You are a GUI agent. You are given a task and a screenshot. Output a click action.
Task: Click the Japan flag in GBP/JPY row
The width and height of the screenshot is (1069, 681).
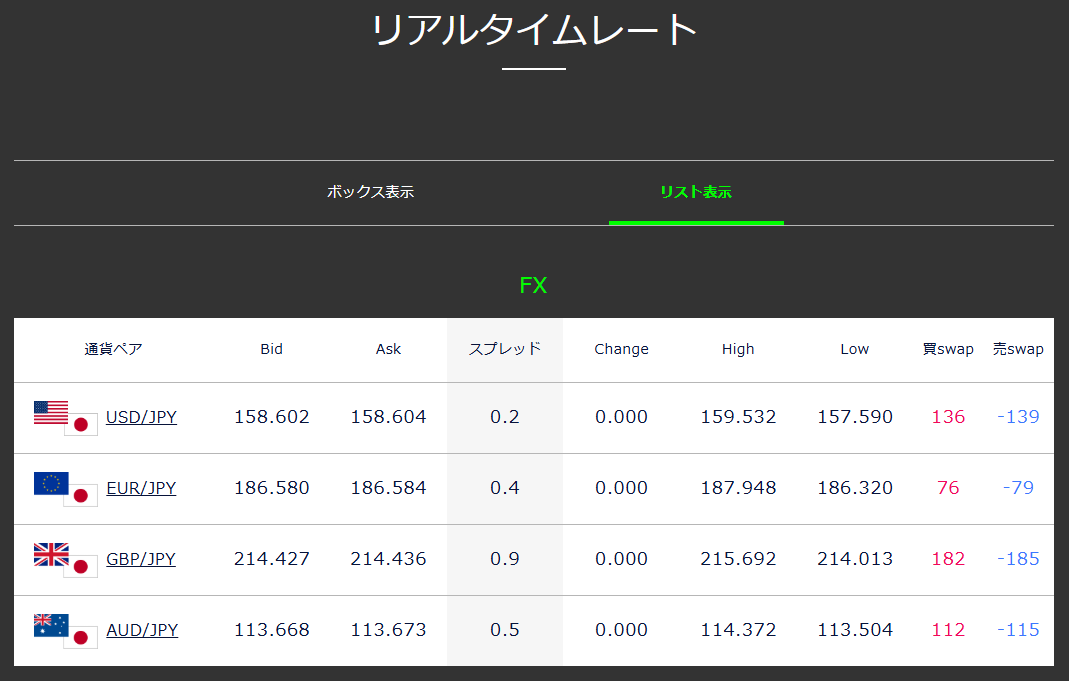tap(81, 566)
